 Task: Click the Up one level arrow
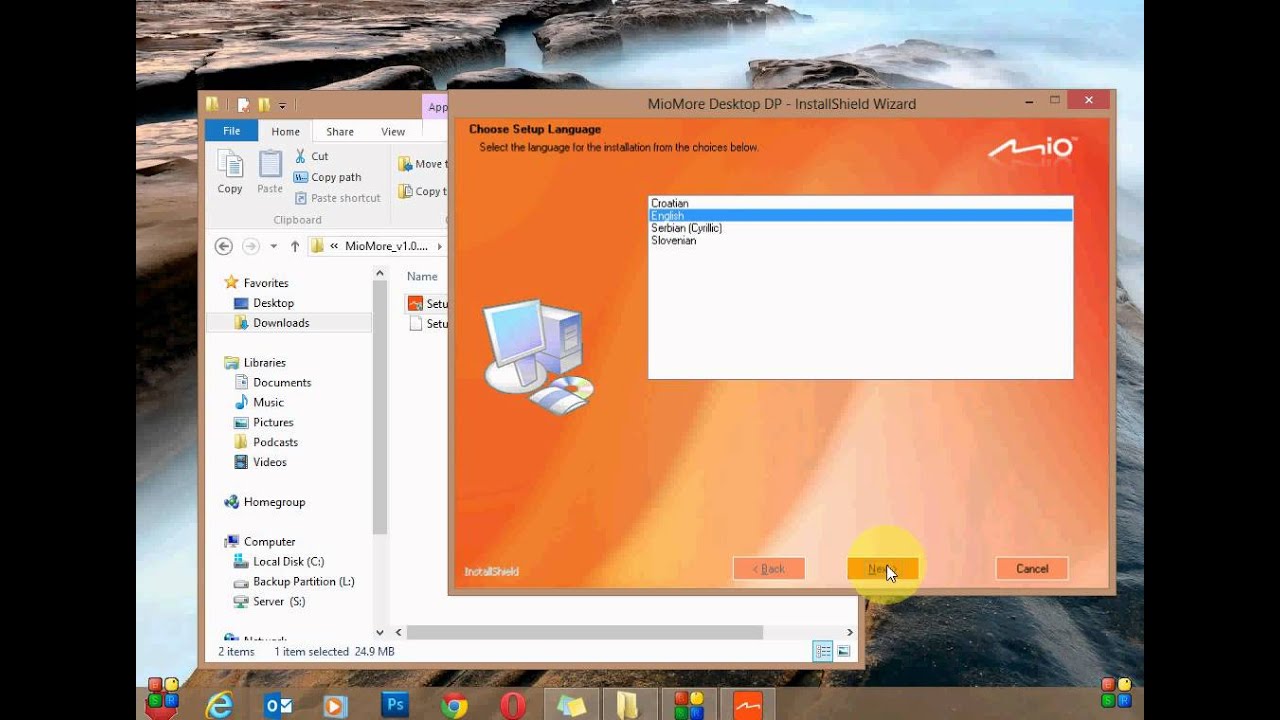[x=295, y=246]
